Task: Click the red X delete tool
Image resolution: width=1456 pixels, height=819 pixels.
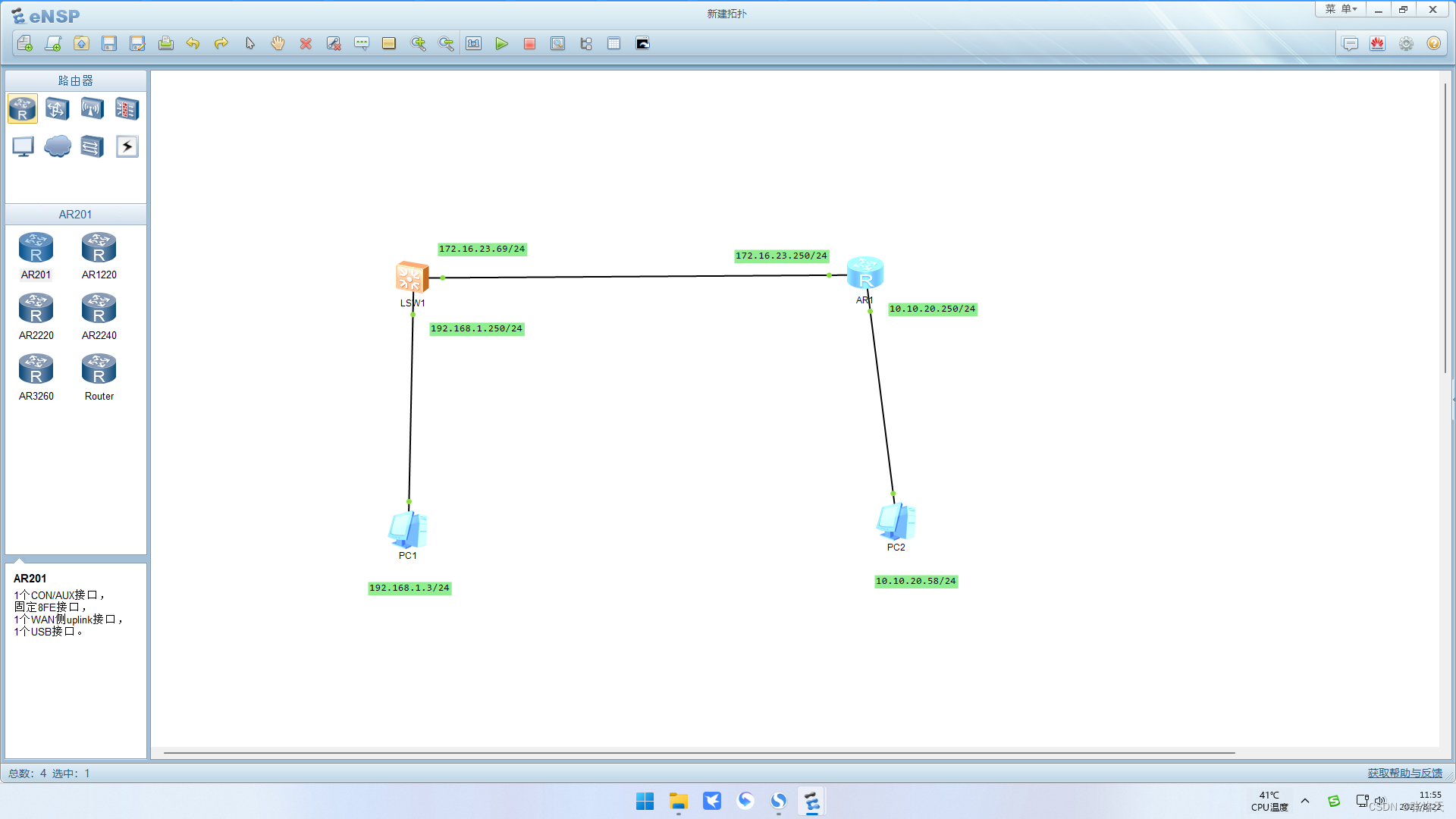Action: (x=306, y=44)
